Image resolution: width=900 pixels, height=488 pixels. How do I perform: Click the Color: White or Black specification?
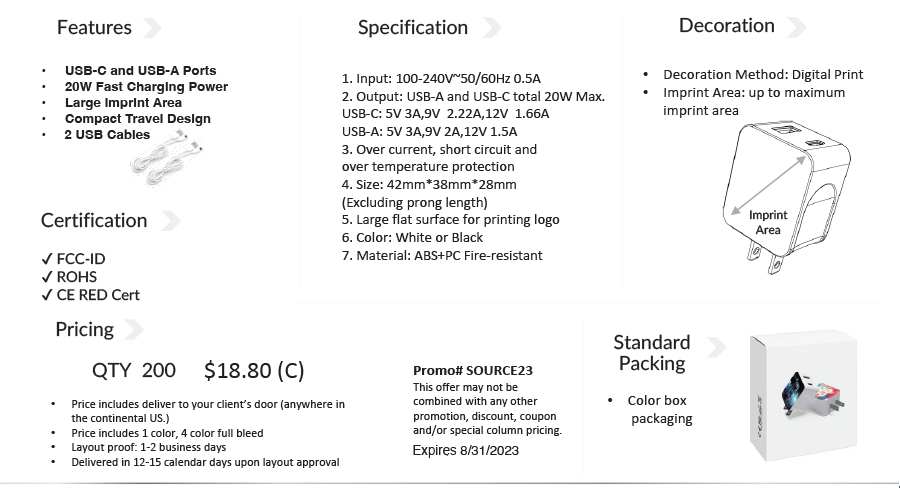coord(412,237)
